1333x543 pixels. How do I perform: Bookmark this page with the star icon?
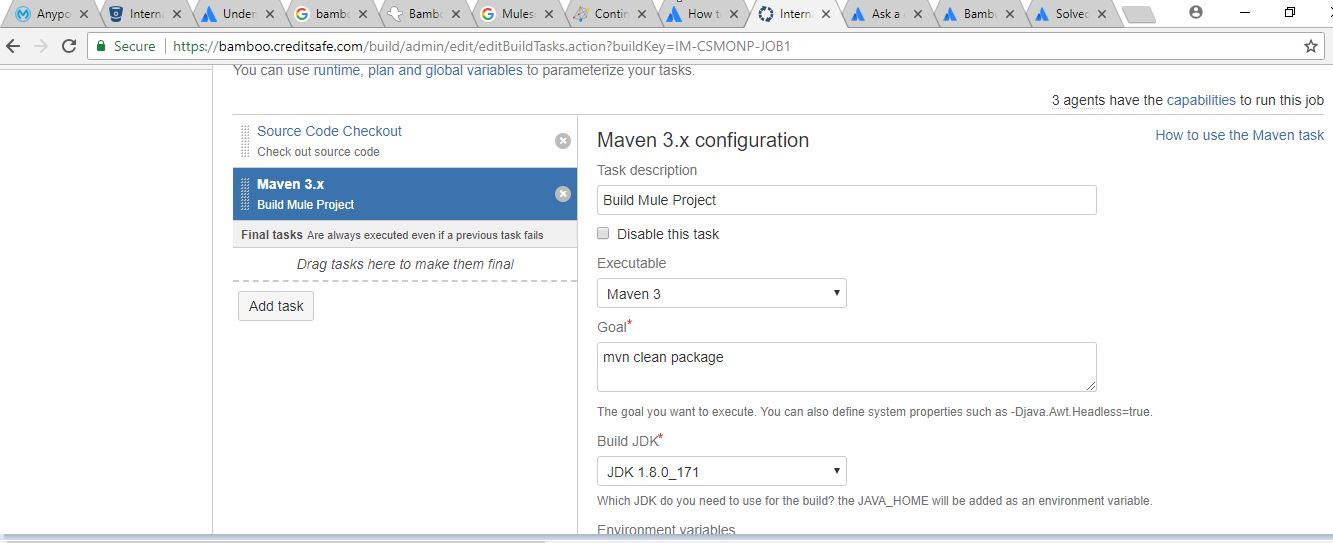point(1311,46)
